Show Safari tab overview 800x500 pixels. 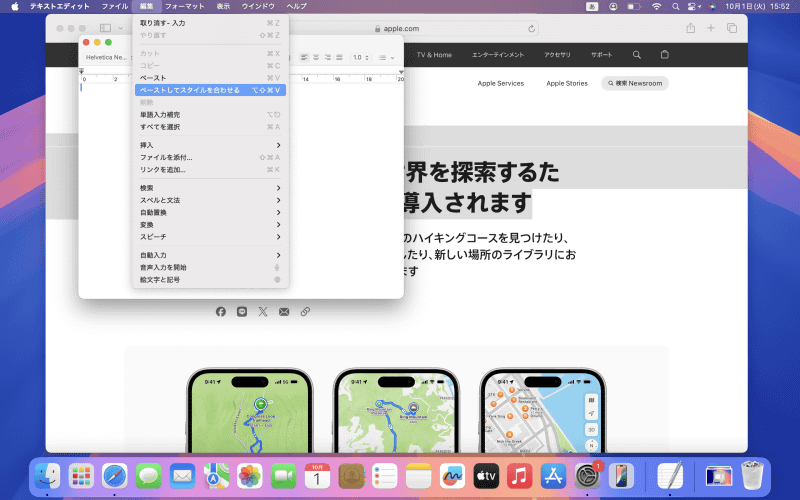(732, 28)
